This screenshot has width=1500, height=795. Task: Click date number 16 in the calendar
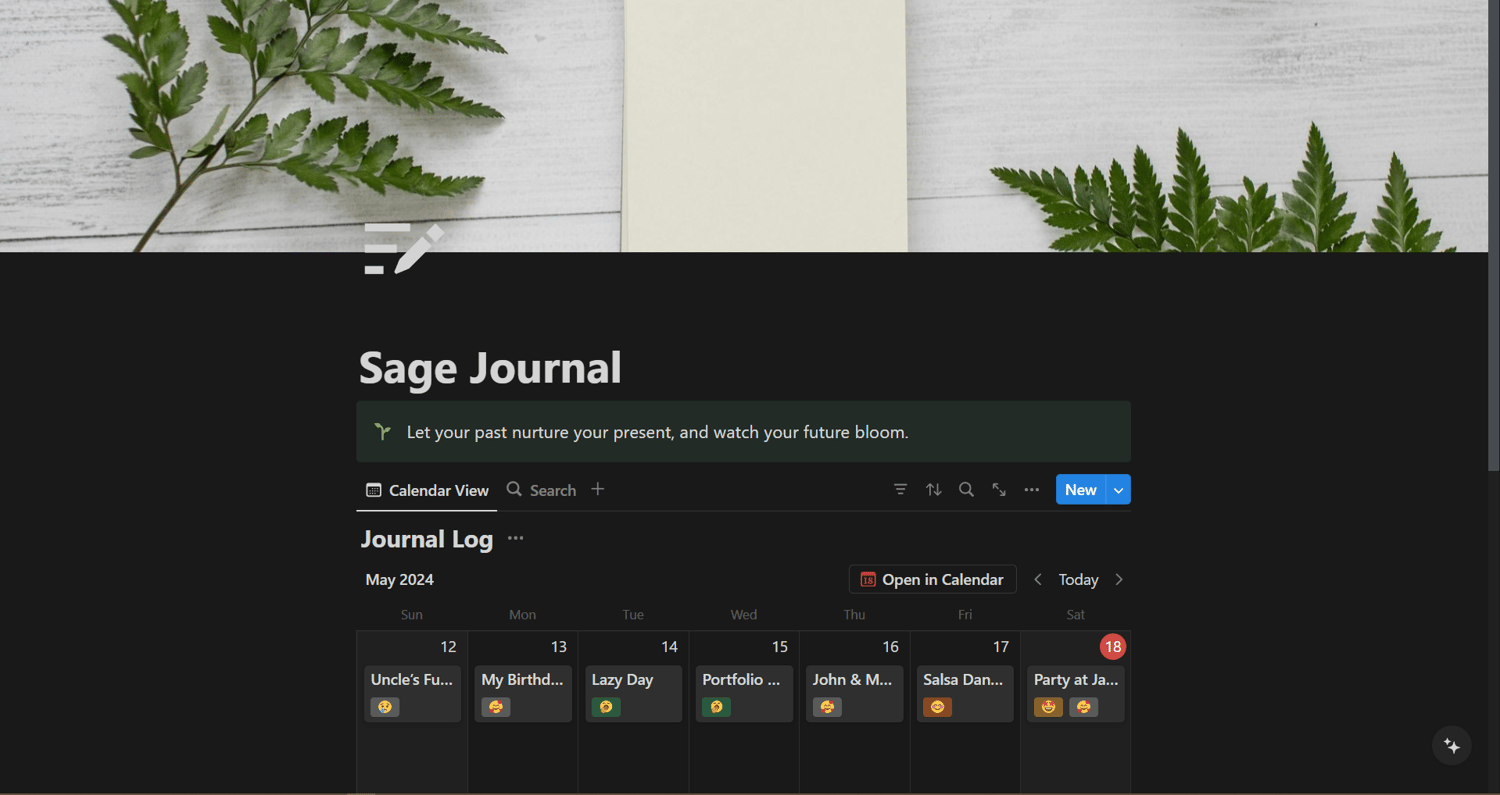[x=890, y=647]
